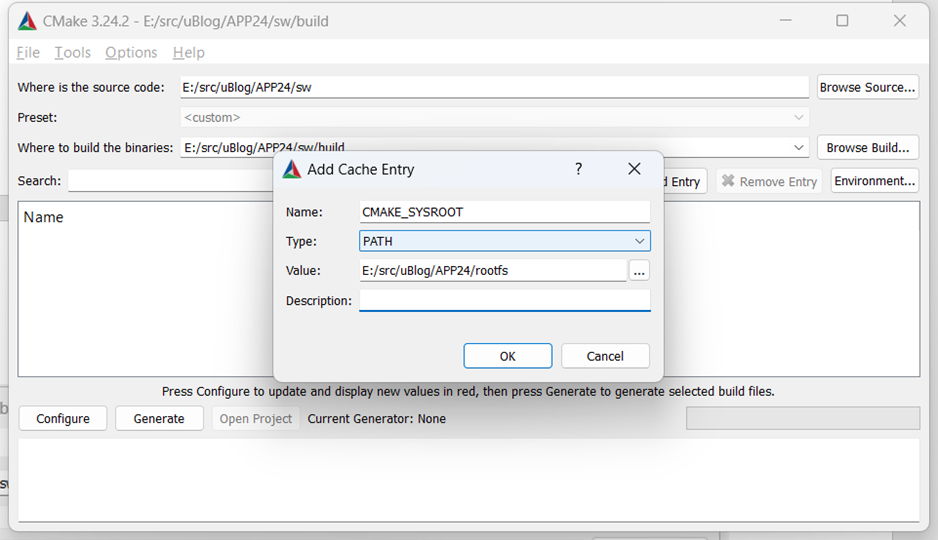Maximize the CMake window

tap(842, 21)
